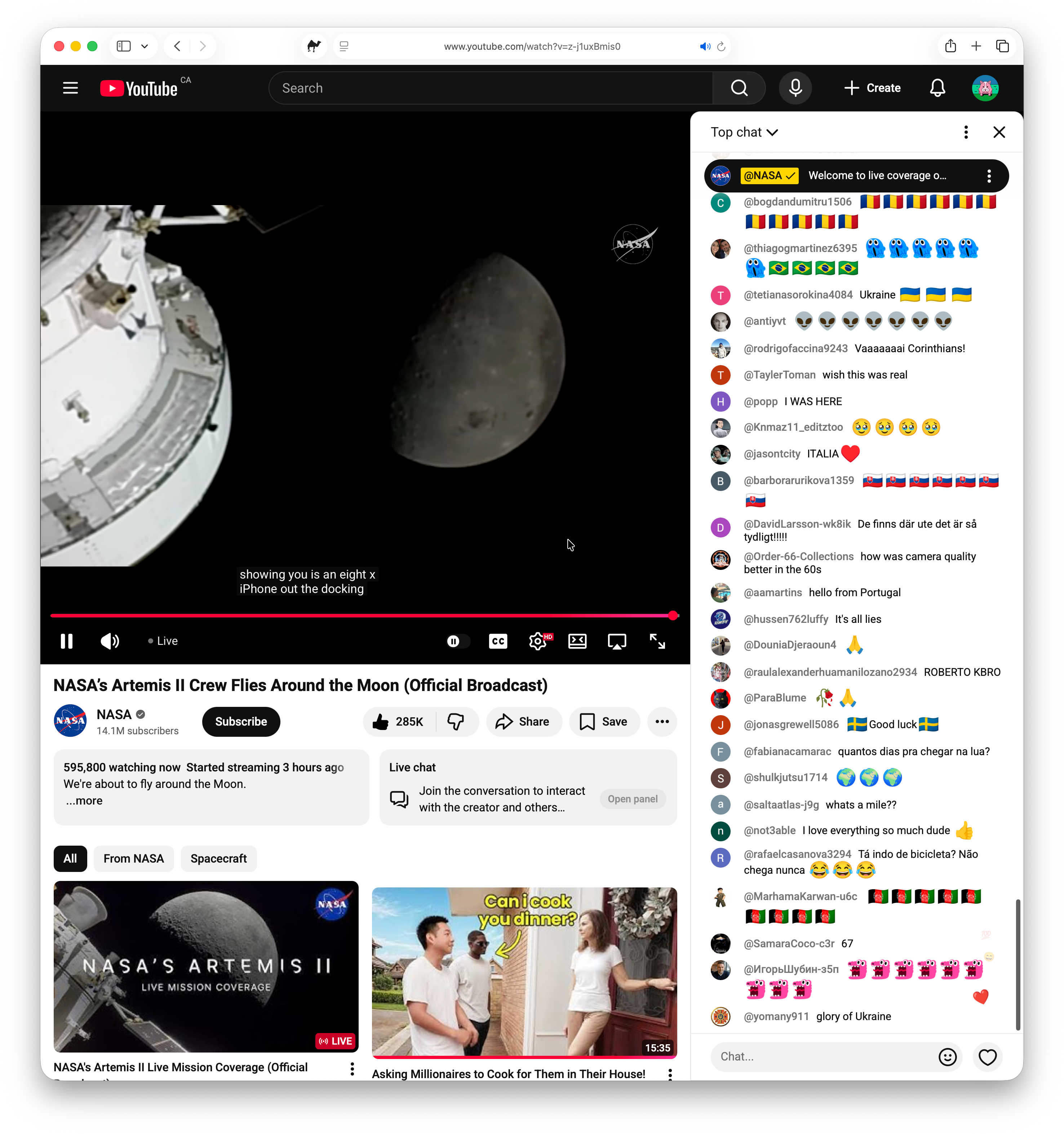Expand the Top chat dropdown
1064x1134 pixels.
[744, 132]
